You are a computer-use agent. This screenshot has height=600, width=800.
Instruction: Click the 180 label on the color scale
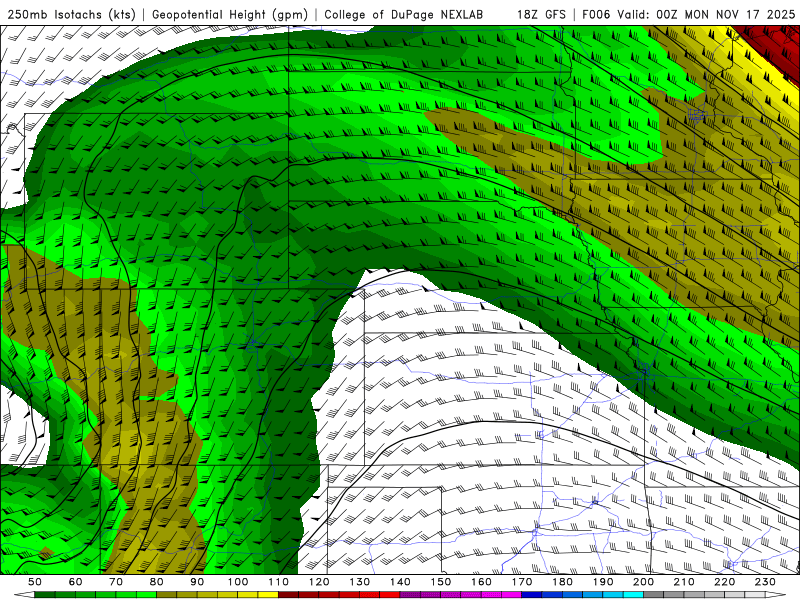click(562, 582)
